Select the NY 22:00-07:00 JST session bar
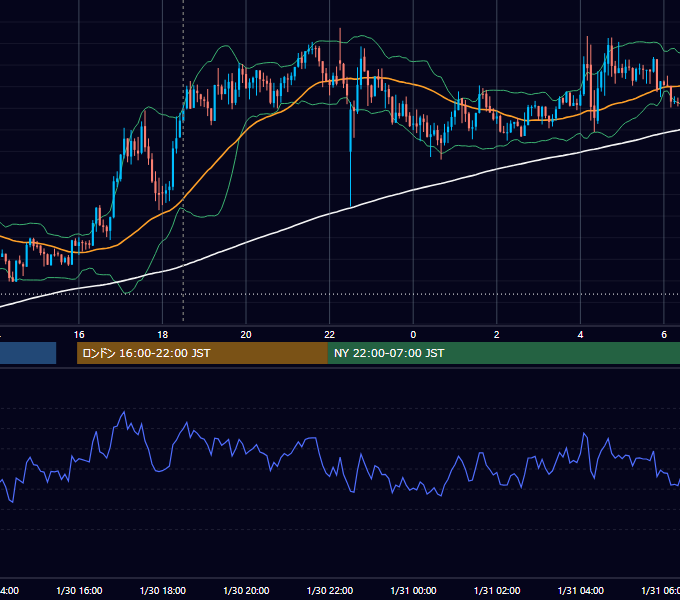 point(503,353)
